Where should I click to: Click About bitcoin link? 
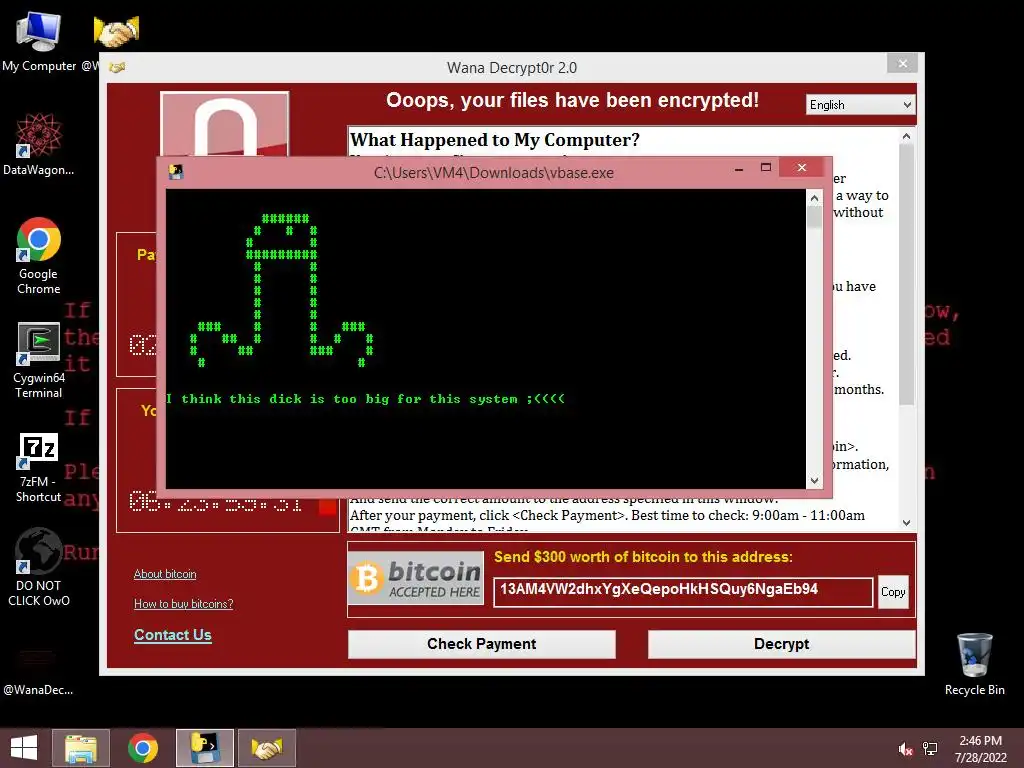[x=165, y=574]
